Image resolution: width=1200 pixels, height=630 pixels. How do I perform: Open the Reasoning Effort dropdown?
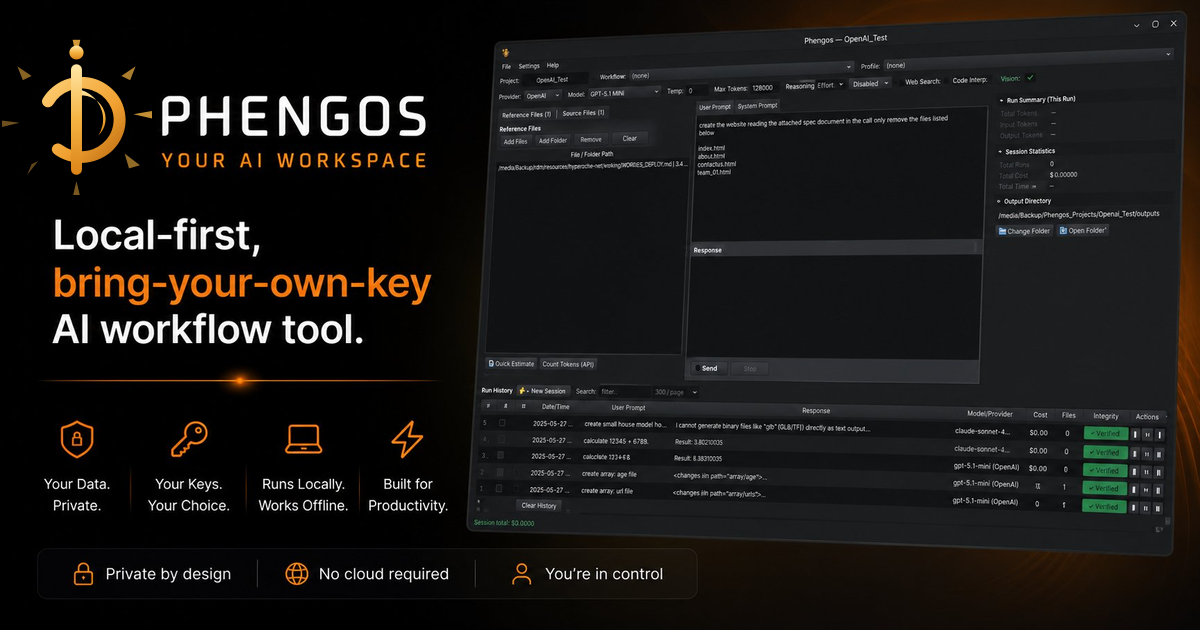point(831,85)
